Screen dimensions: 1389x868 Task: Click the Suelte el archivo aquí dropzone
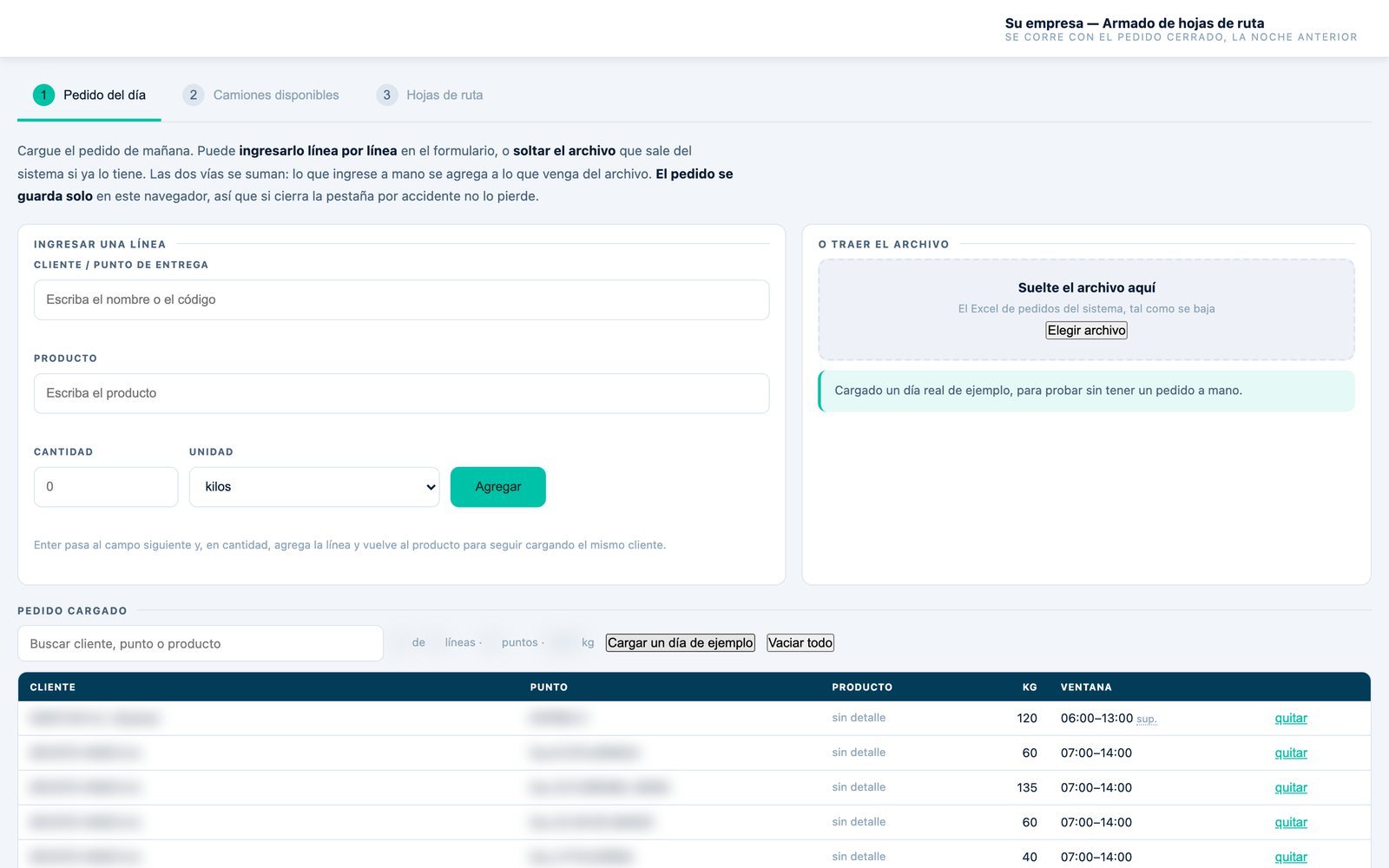pyautogui.click(x=1086, y=309)
